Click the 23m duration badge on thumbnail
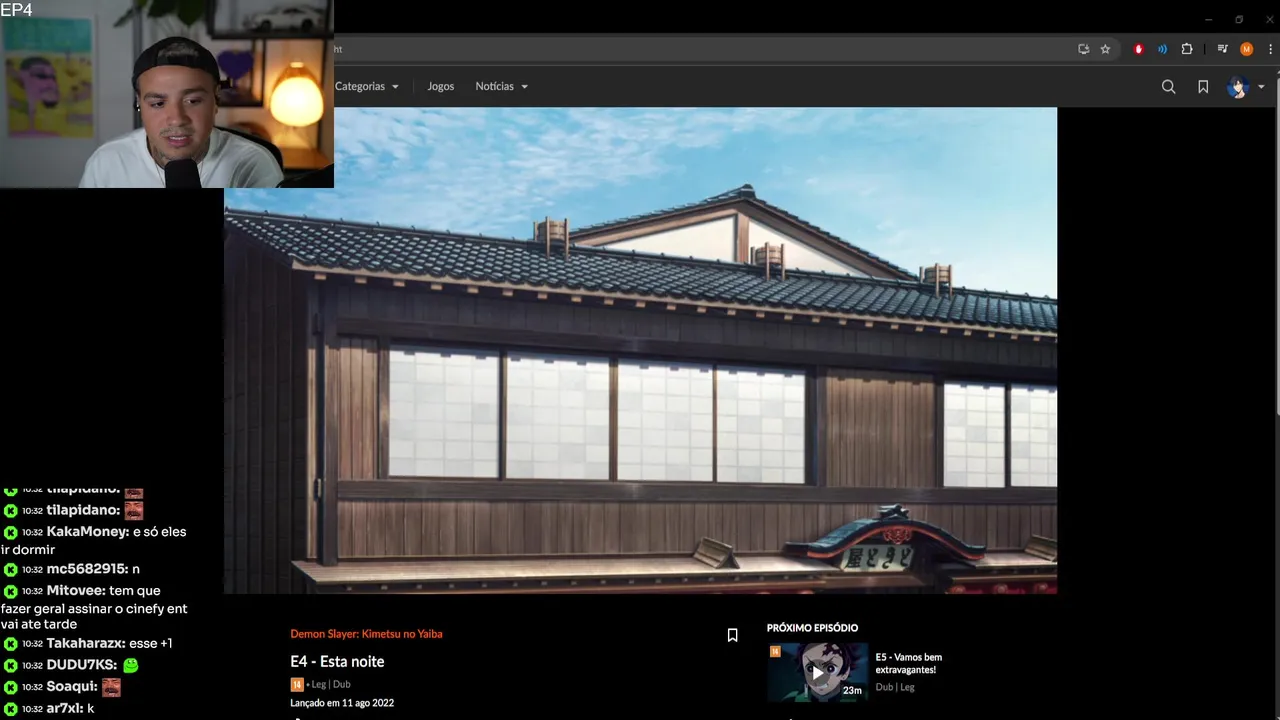Image resolution: width=1280 pixels, height=720 pixels. 852,690
